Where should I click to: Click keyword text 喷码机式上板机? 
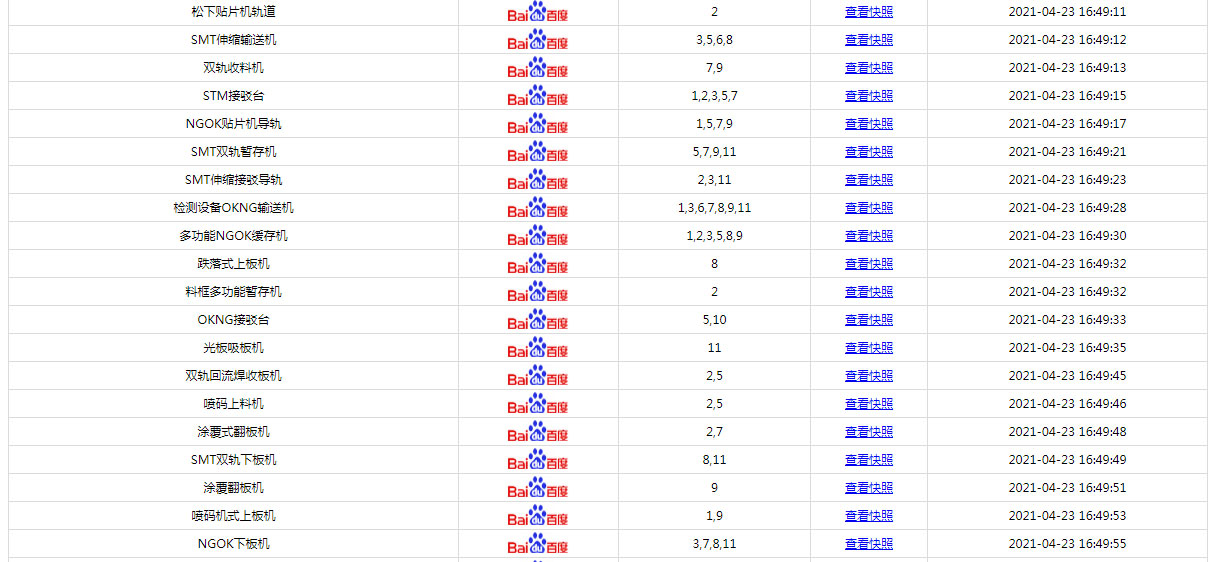[233, 516]
